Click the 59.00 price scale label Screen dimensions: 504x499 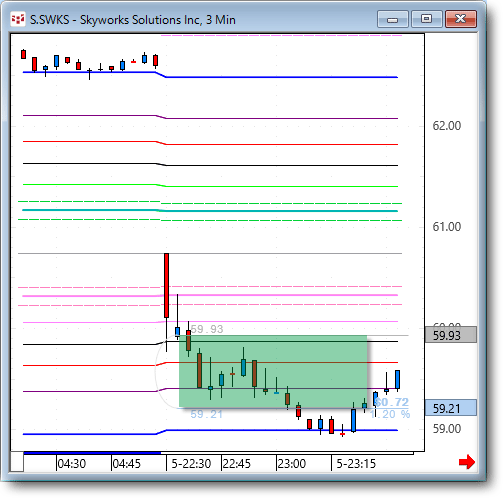(x=447, y=428)
